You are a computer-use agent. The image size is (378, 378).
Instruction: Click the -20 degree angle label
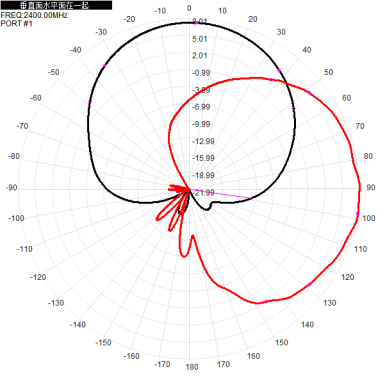[x=129, y=19]
